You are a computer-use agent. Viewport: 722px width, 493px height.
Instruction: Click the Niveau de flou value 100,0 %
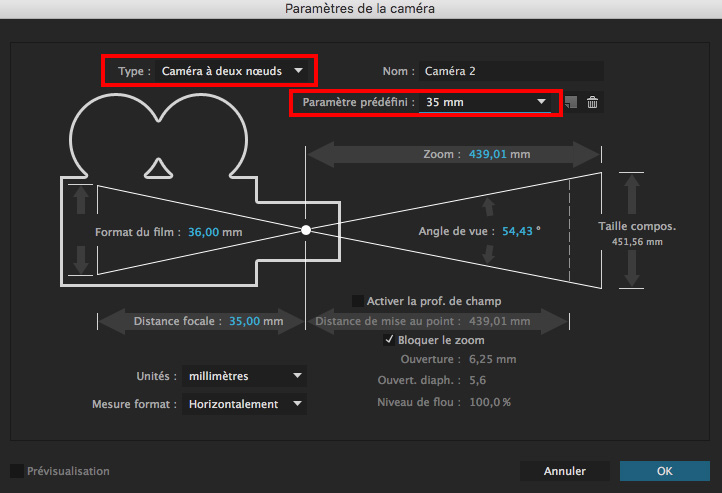[489, 402]
